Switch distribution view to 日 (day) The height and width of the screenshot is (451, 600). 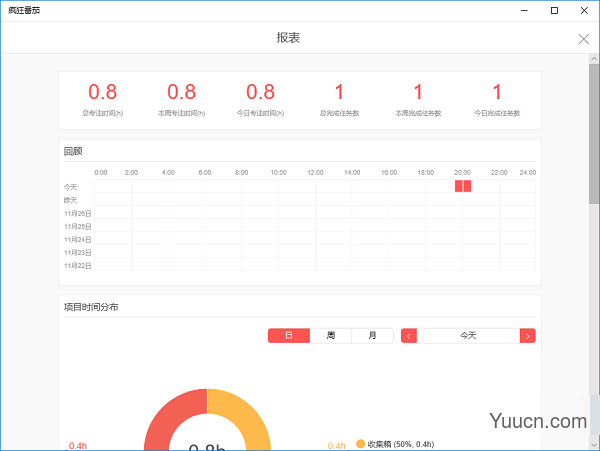(289, 335)
